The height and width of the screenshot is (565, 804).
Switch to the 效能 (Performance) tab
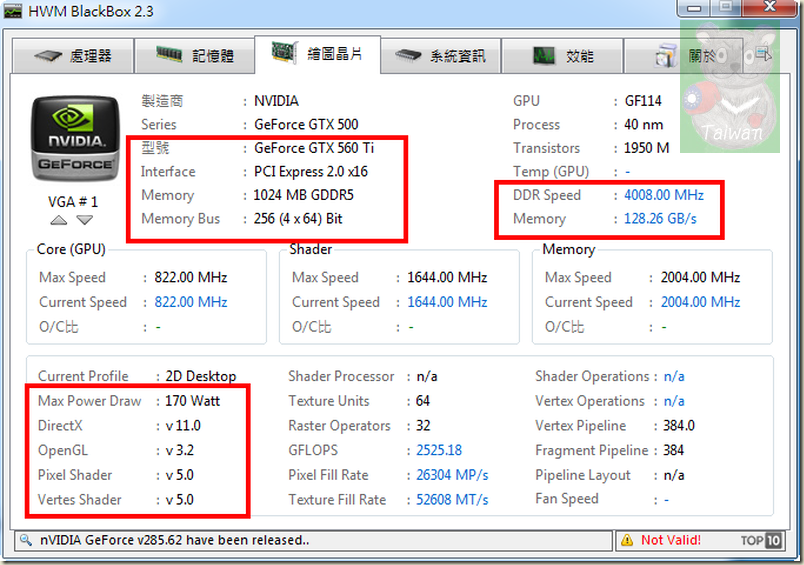(562, 55)
